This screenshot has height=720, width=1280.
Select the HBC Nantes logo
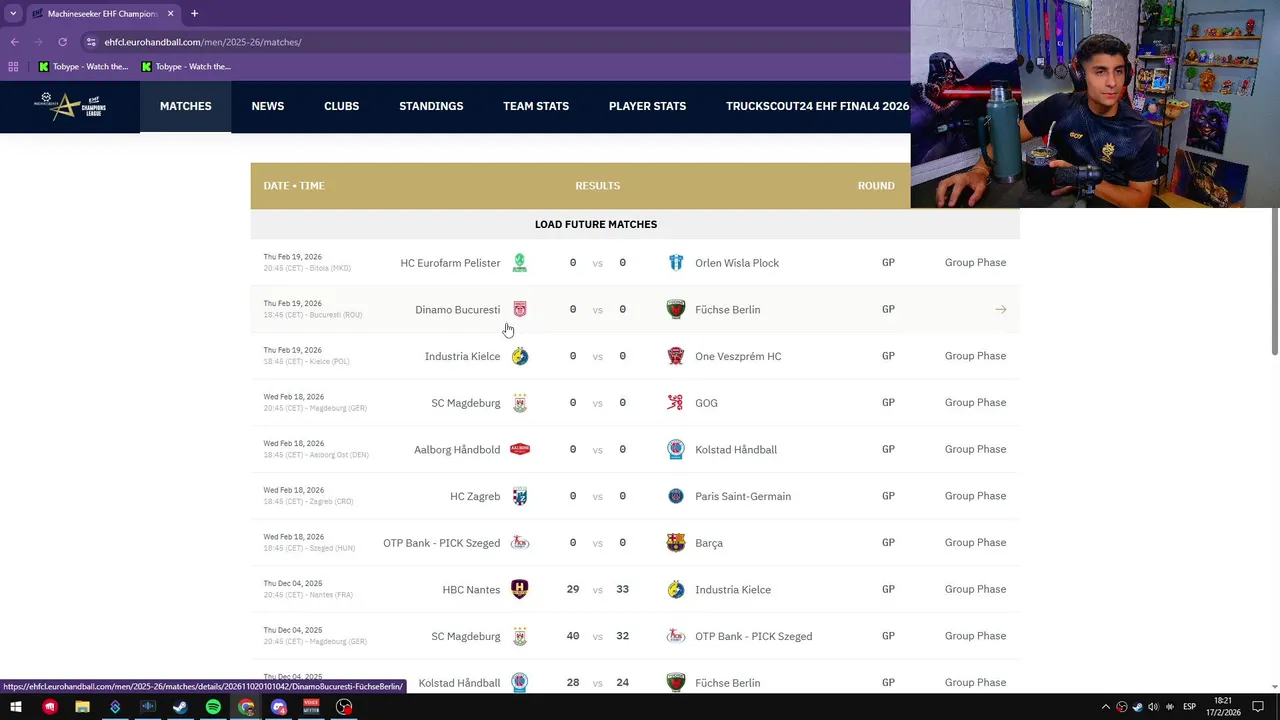pyautogui.click(x=520, y=589)
